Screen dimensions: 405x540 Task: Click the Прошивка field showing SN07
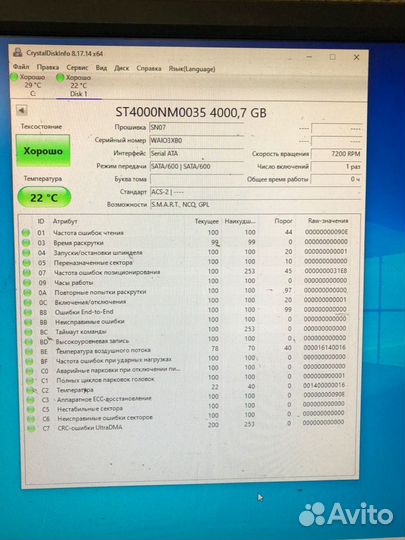pyautogui.click(x=197, y=127)
